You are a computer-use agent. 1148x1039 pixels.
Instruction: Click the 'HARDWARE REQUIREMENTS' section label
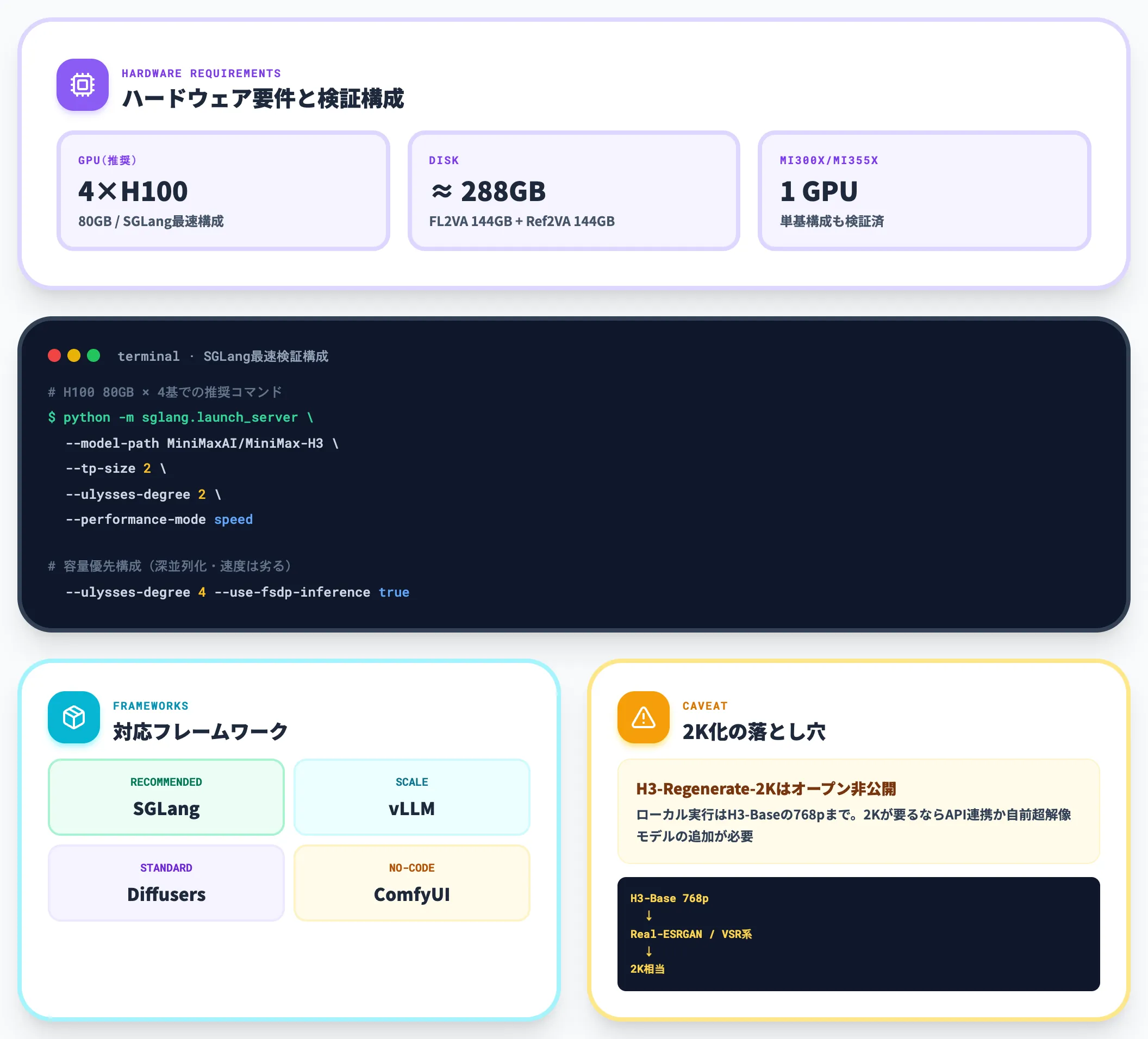(x=202, y=73)
